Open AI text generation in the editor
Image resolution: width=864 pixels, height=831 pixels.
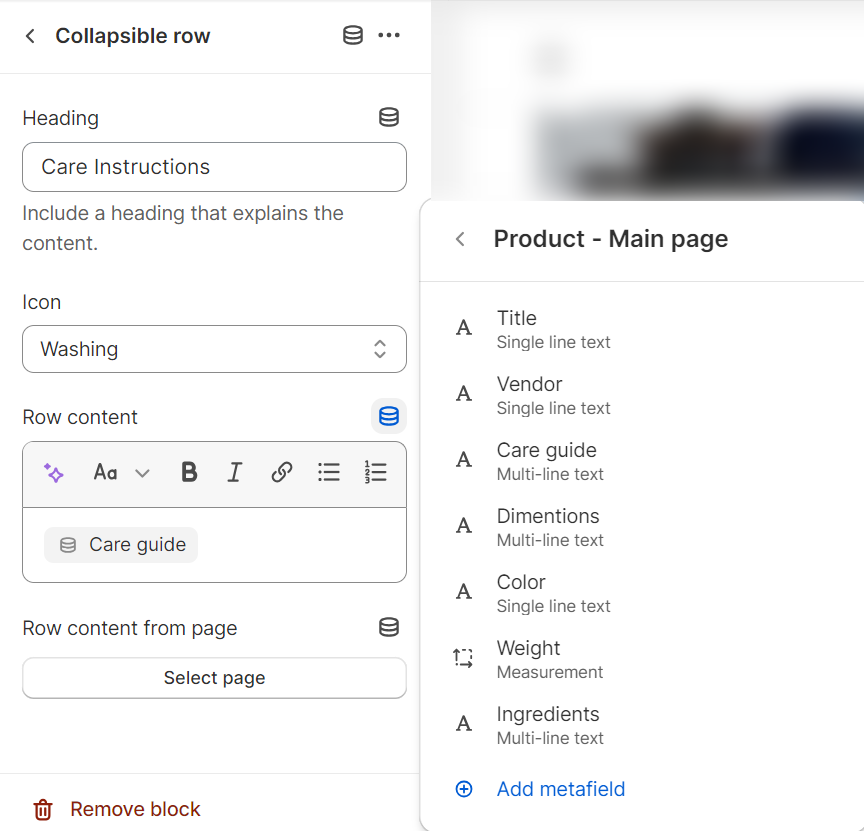point(54,472)
